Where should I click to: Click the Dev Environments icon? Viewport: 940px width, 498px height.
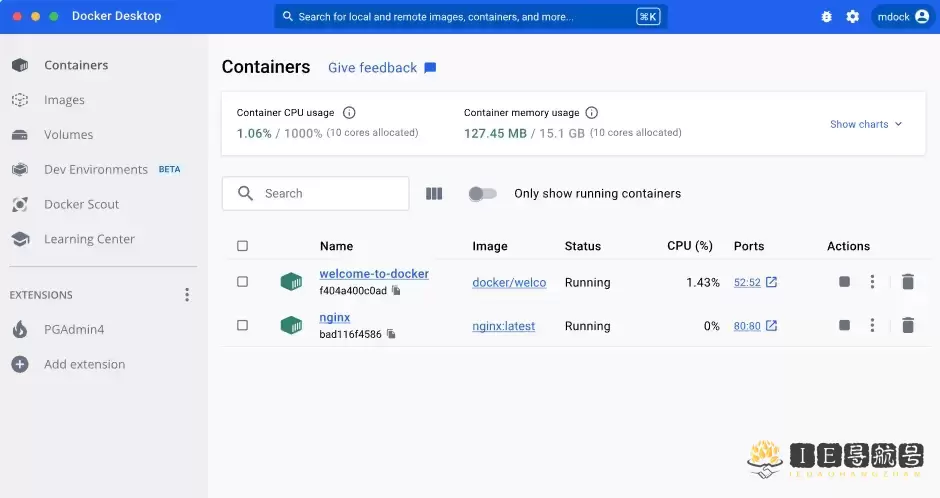click(20, 170)
